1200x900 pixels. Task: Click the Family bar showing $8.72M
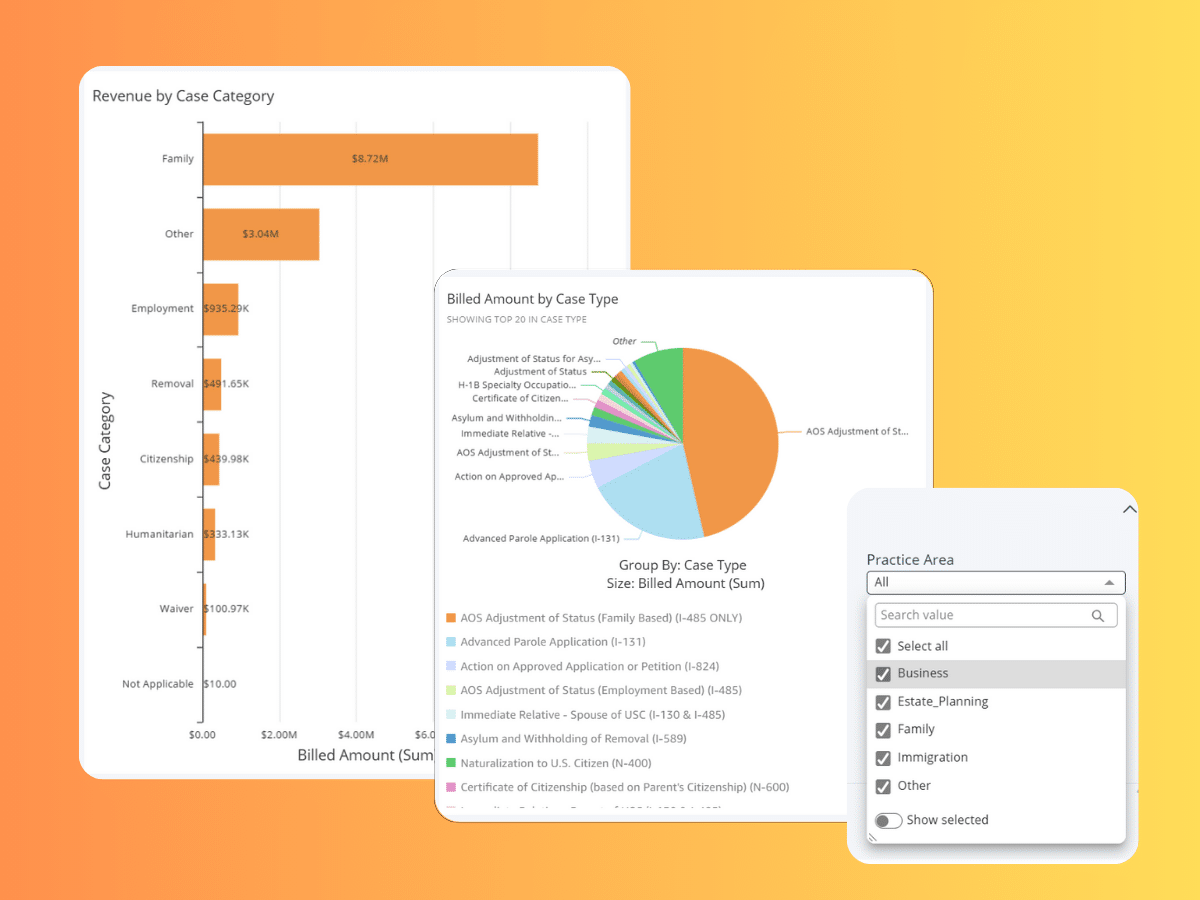point(370,159)
